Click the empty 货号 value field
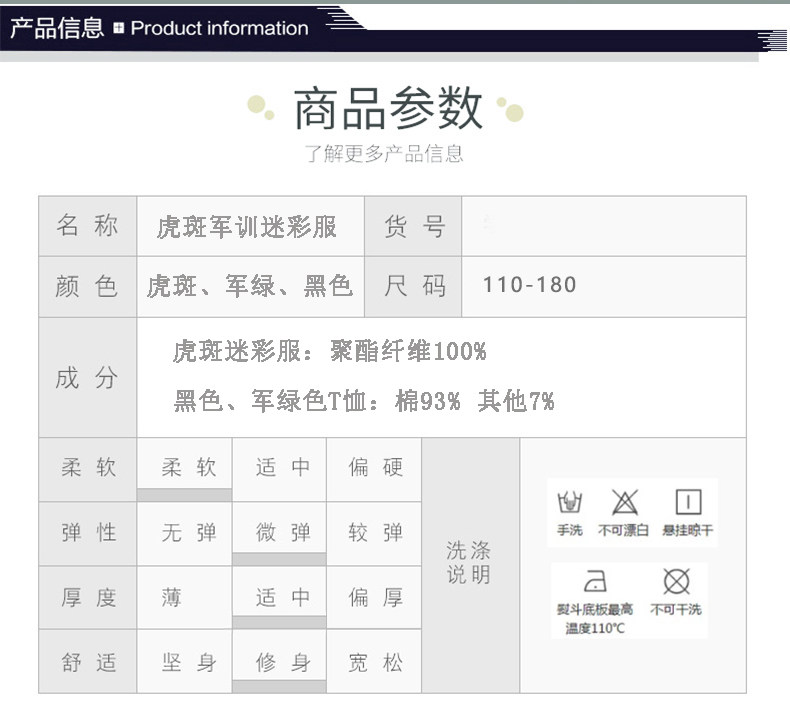 pyautogui.click(x=604, y=226)
